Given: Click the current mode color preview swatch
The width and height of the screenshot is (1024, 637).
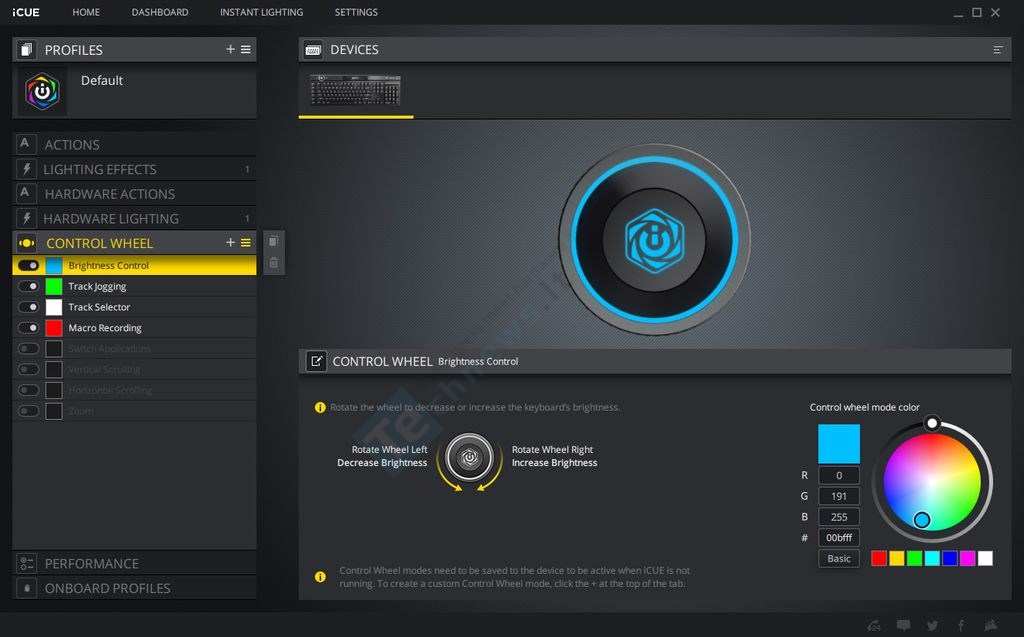Looking at the screenshot, I should pos(839,444).
